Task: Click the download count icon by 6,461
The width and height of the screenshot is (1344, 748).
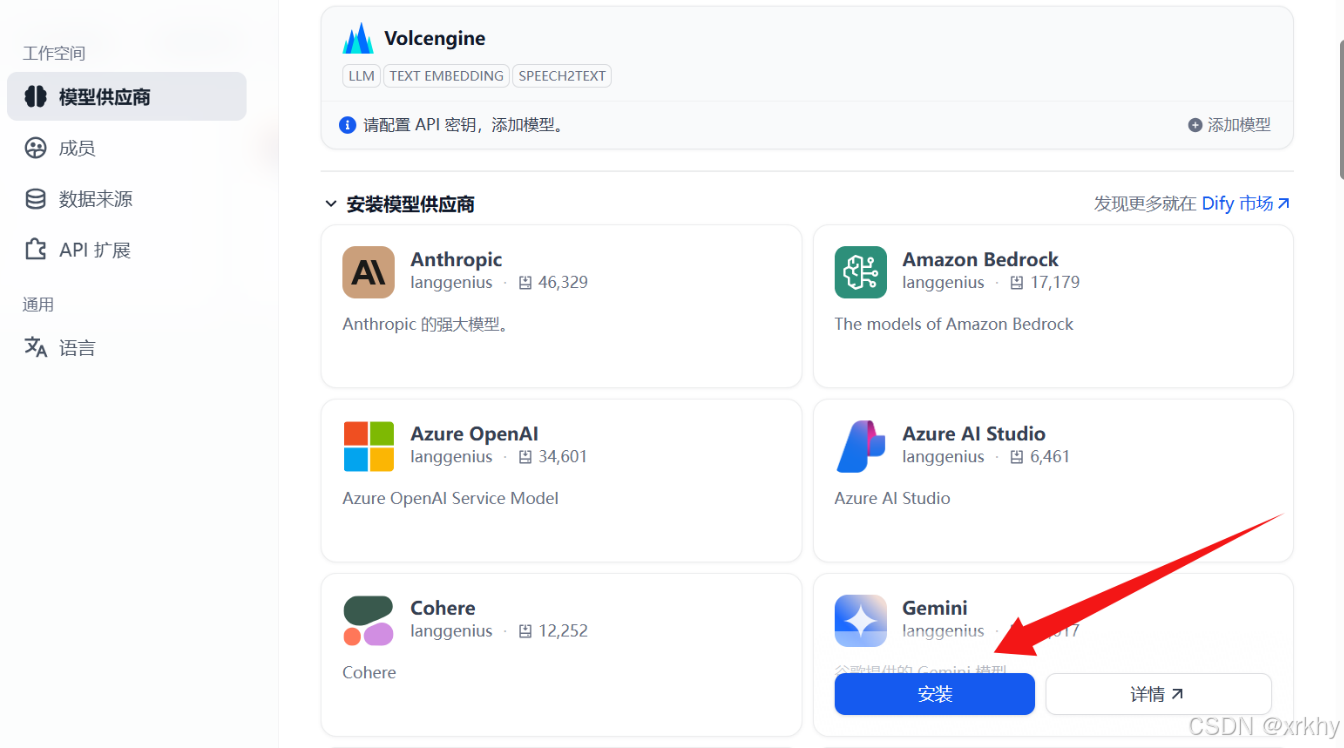Action: click(1017, 457)
